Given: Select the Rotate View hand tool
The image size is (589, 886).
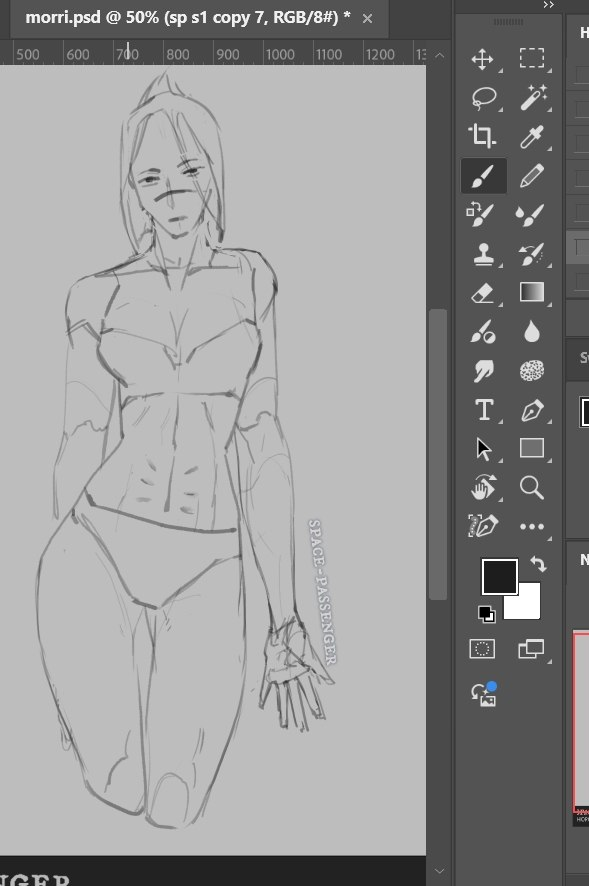Looking at the screenshot, I should (x=482, y=487).
